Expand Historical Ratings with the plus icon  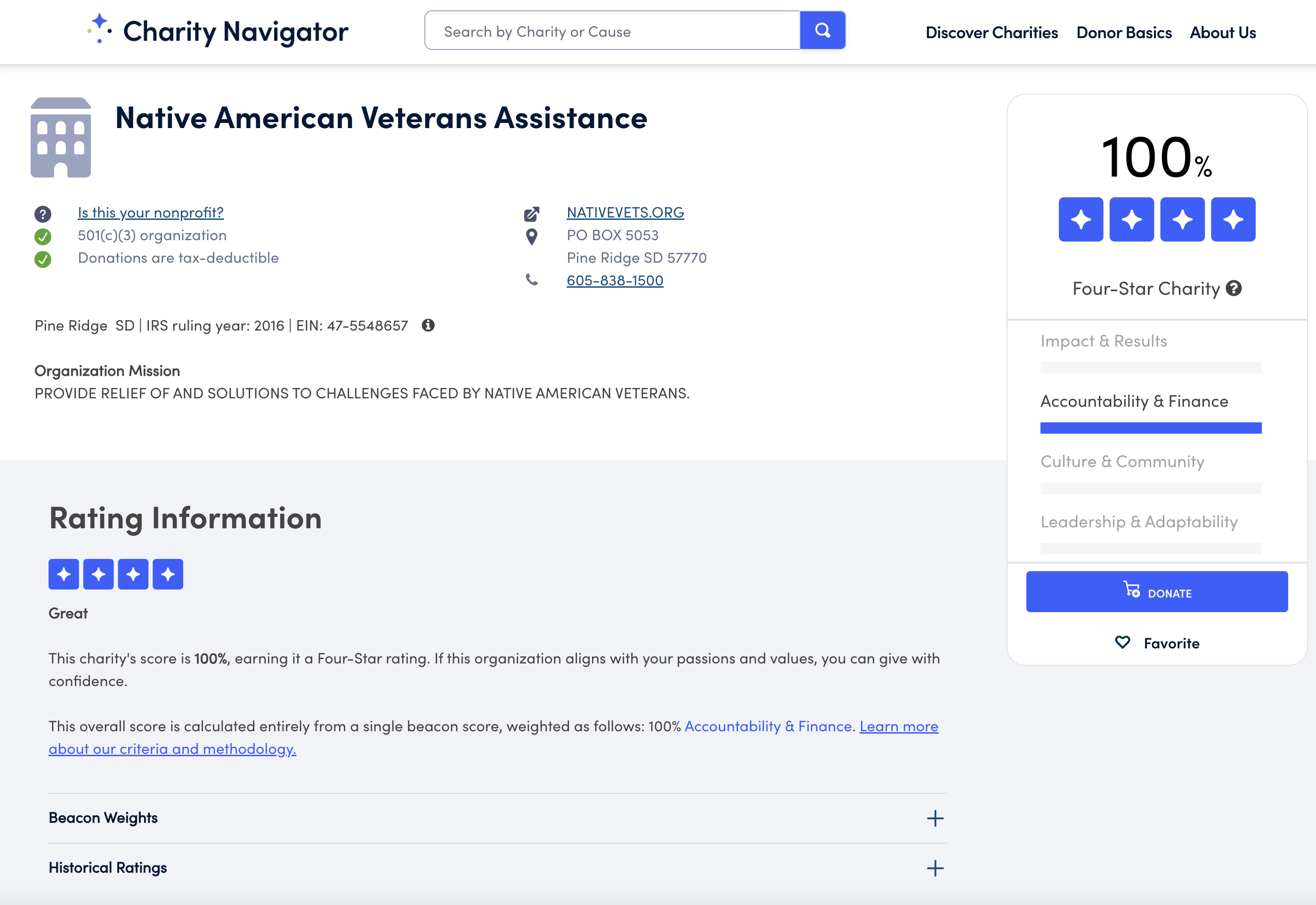935,868
